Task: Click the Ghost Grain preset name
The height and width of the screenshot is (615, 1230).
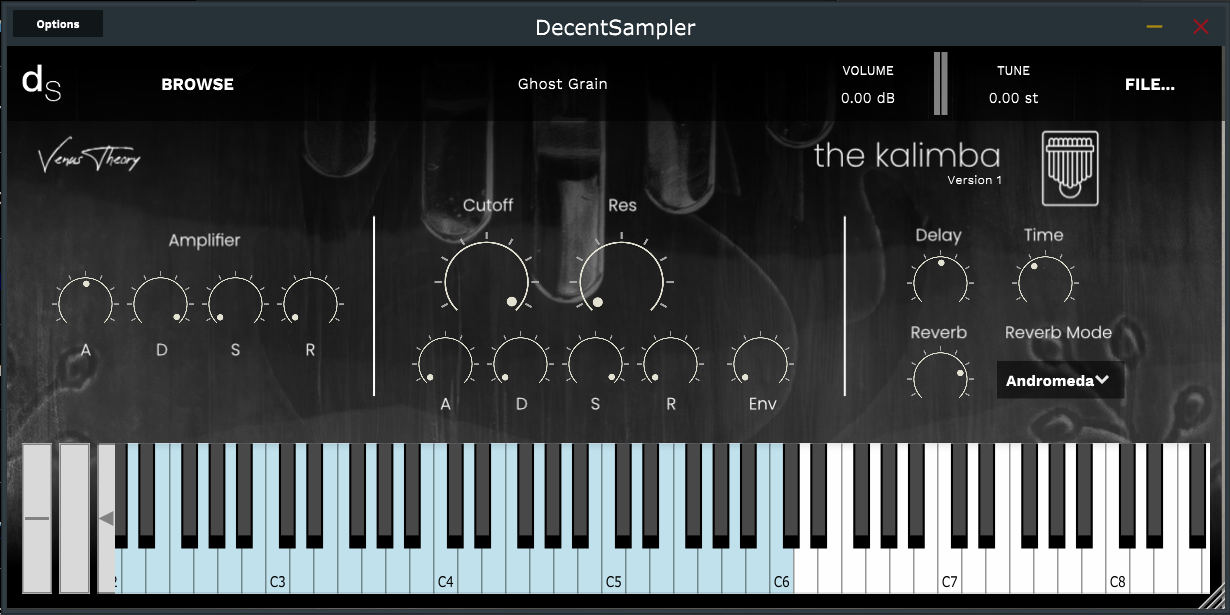Action: point(563,84)
